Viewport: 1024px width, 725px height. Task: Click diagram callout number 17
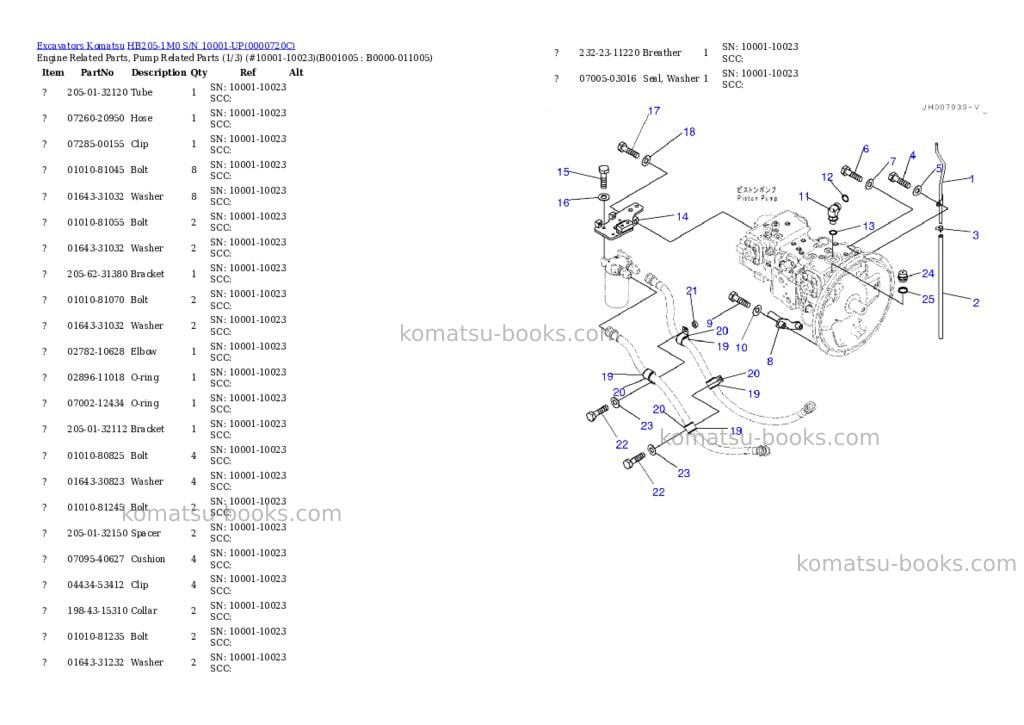click(654, 111)
